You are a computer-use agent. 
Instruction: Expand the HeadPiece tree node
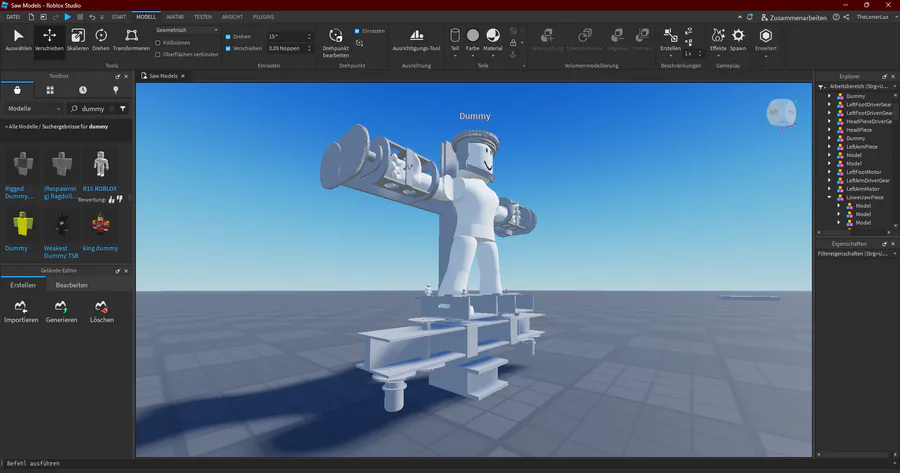(x=829, y=130)
